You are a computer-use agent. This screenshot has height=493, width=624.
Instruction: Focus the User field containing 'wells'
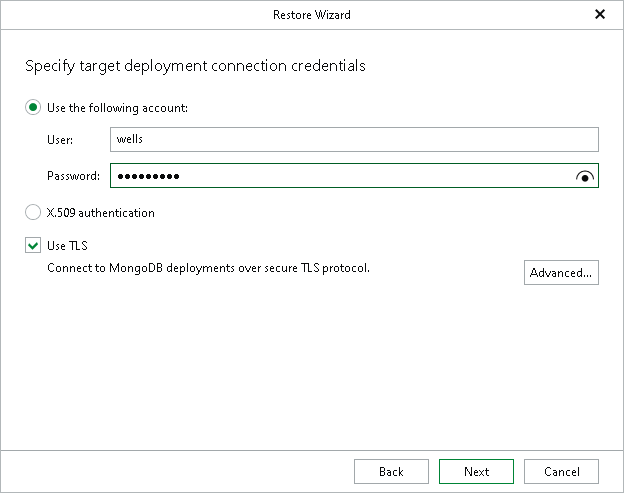click(354, 140)
